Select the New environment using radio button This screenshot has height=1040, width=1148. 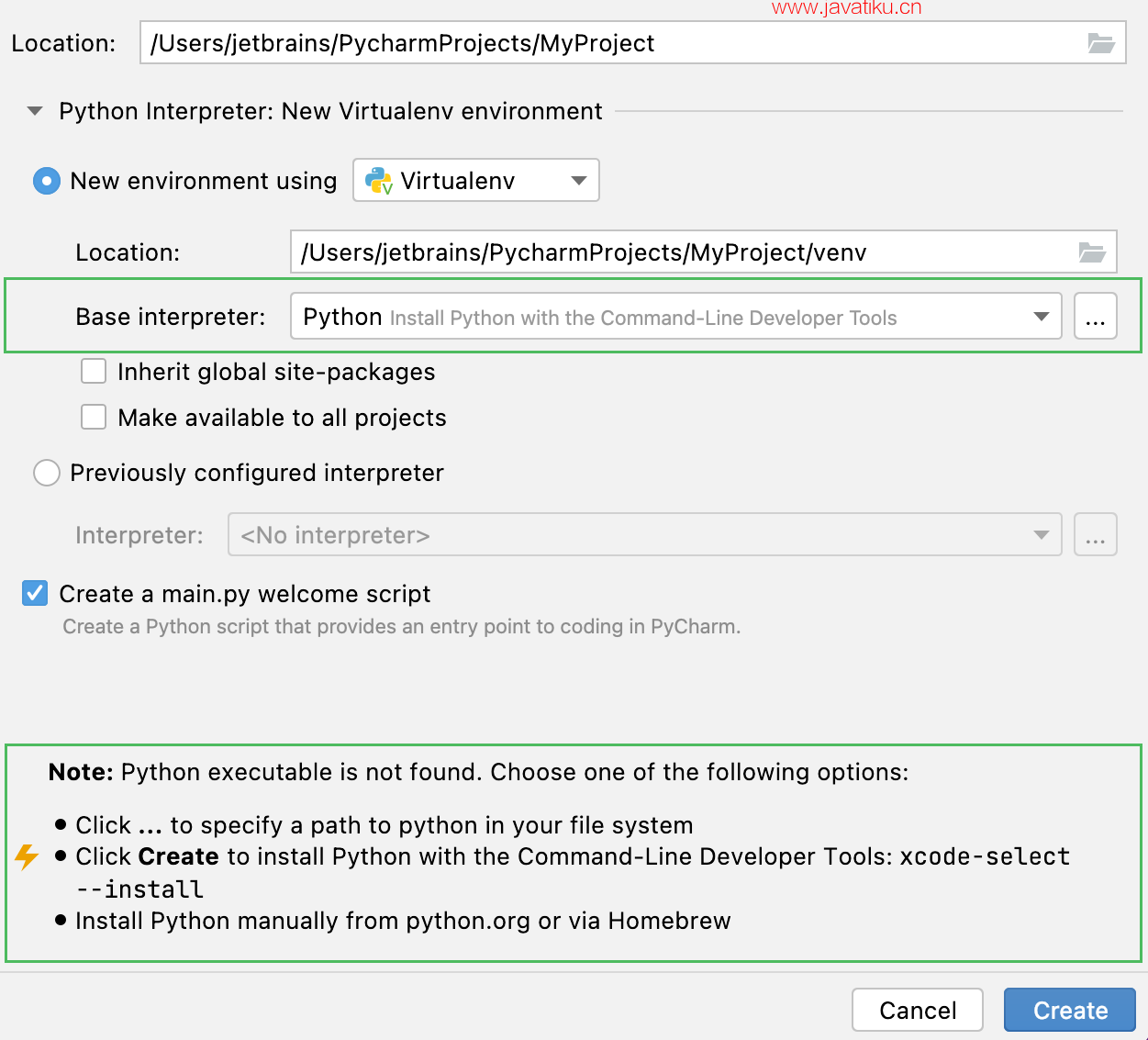47,181
